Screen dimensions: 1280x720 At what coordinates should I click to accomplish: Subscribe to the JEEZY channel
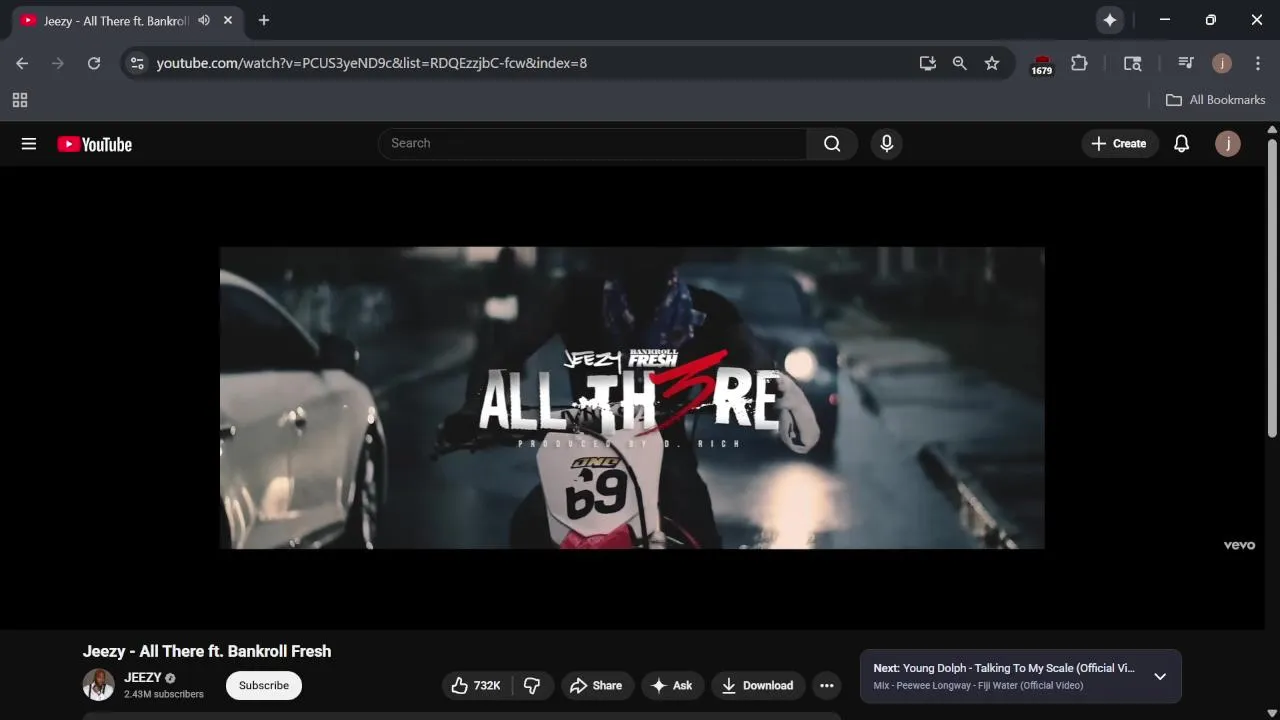(x=264, y=685)
